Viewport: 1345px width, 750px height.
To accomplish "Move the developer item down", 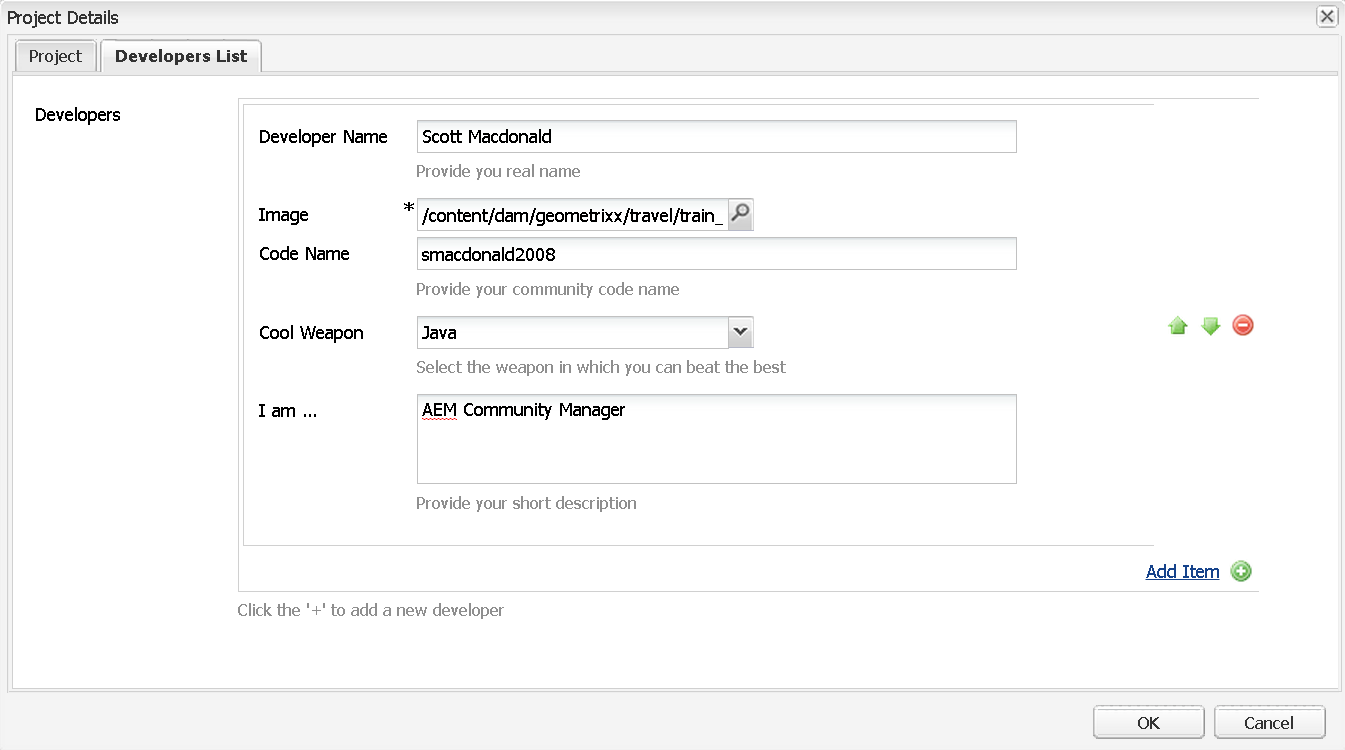I will [x=1211, y=326].
